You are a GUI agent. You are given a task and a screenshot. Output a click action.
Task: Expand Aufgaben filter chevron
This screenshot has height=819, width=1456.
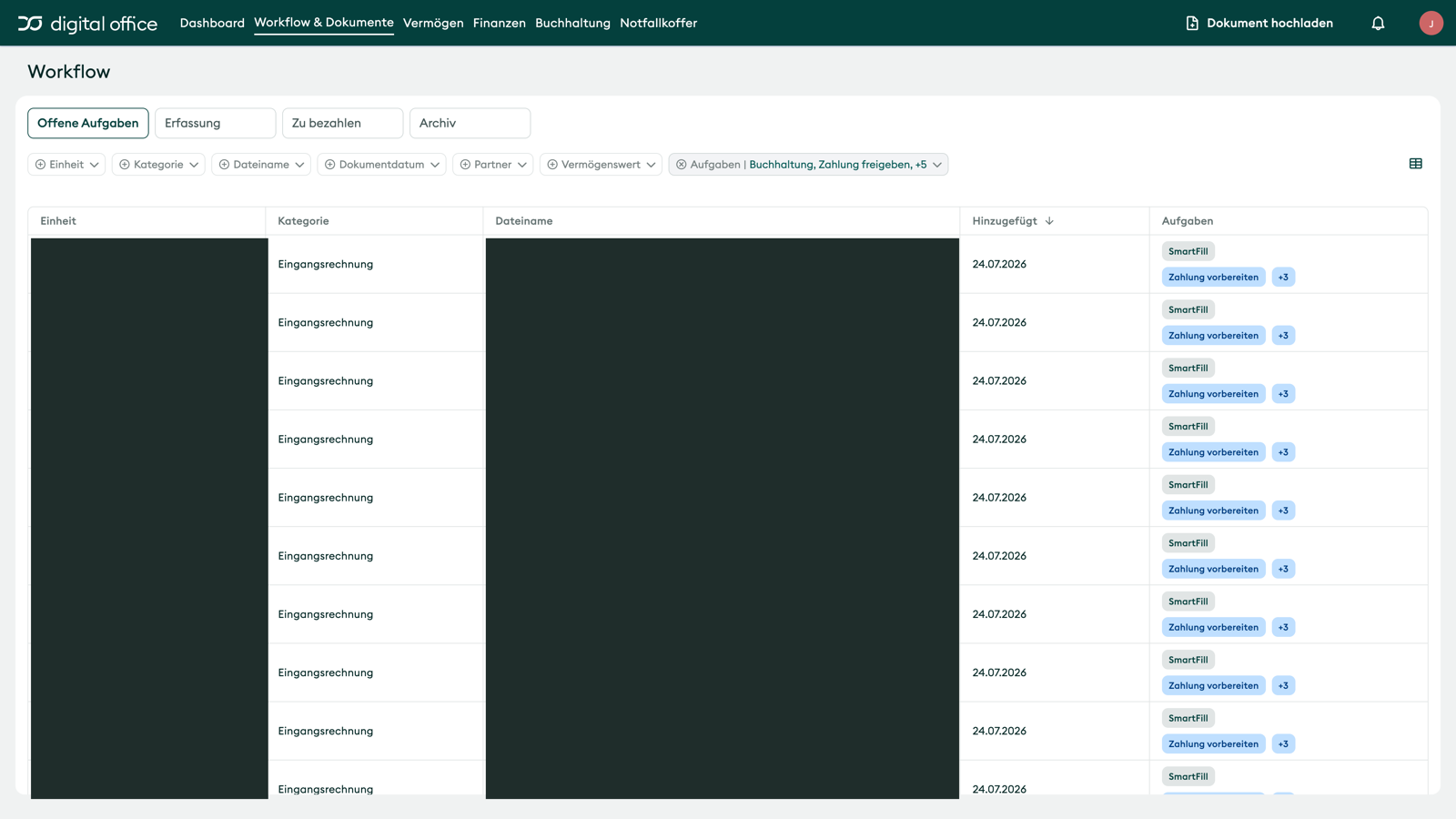(937, 165)
